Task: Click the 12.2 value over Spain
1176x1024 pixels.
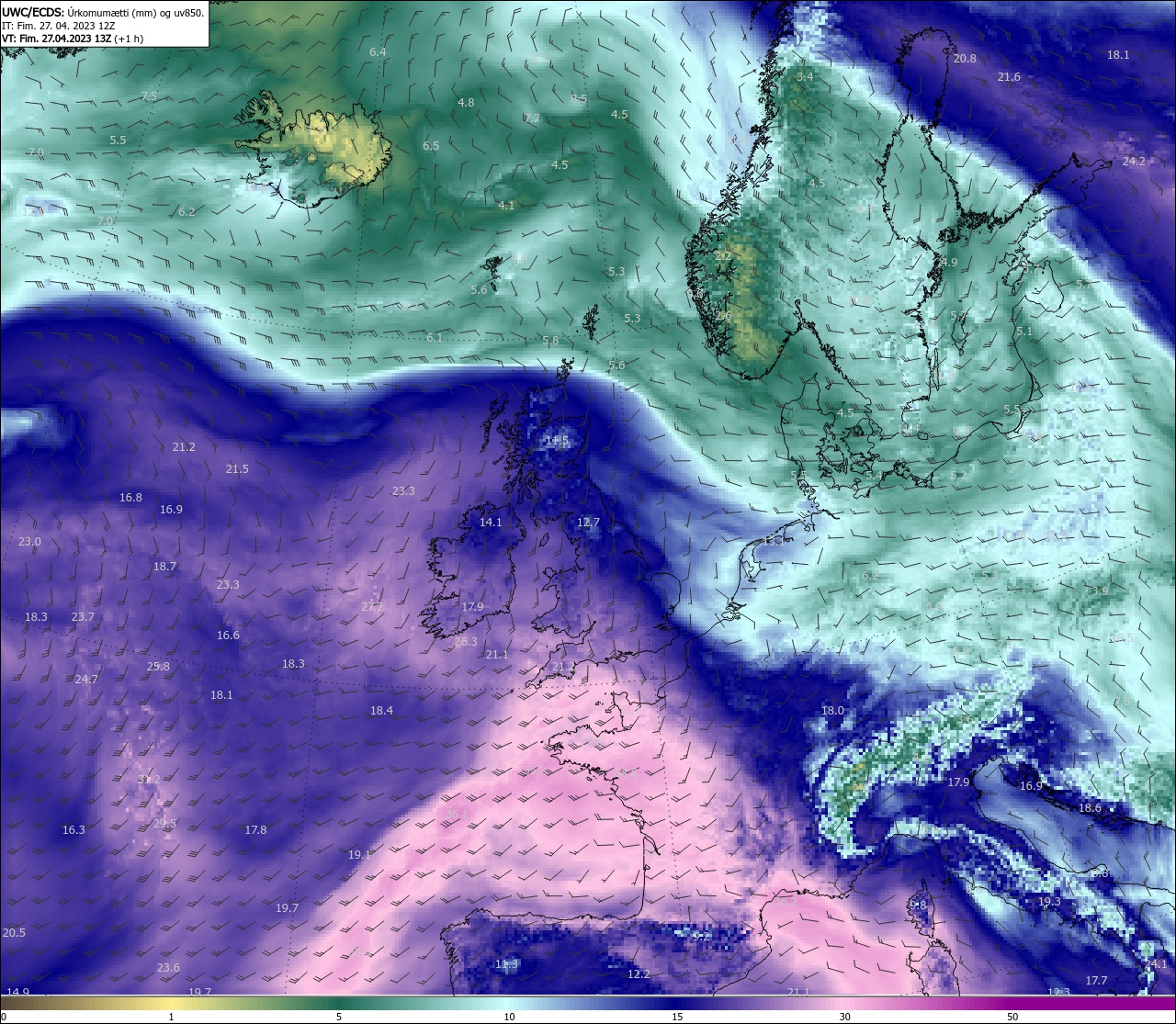Action: pyautogui.click(x=639, y=974)
